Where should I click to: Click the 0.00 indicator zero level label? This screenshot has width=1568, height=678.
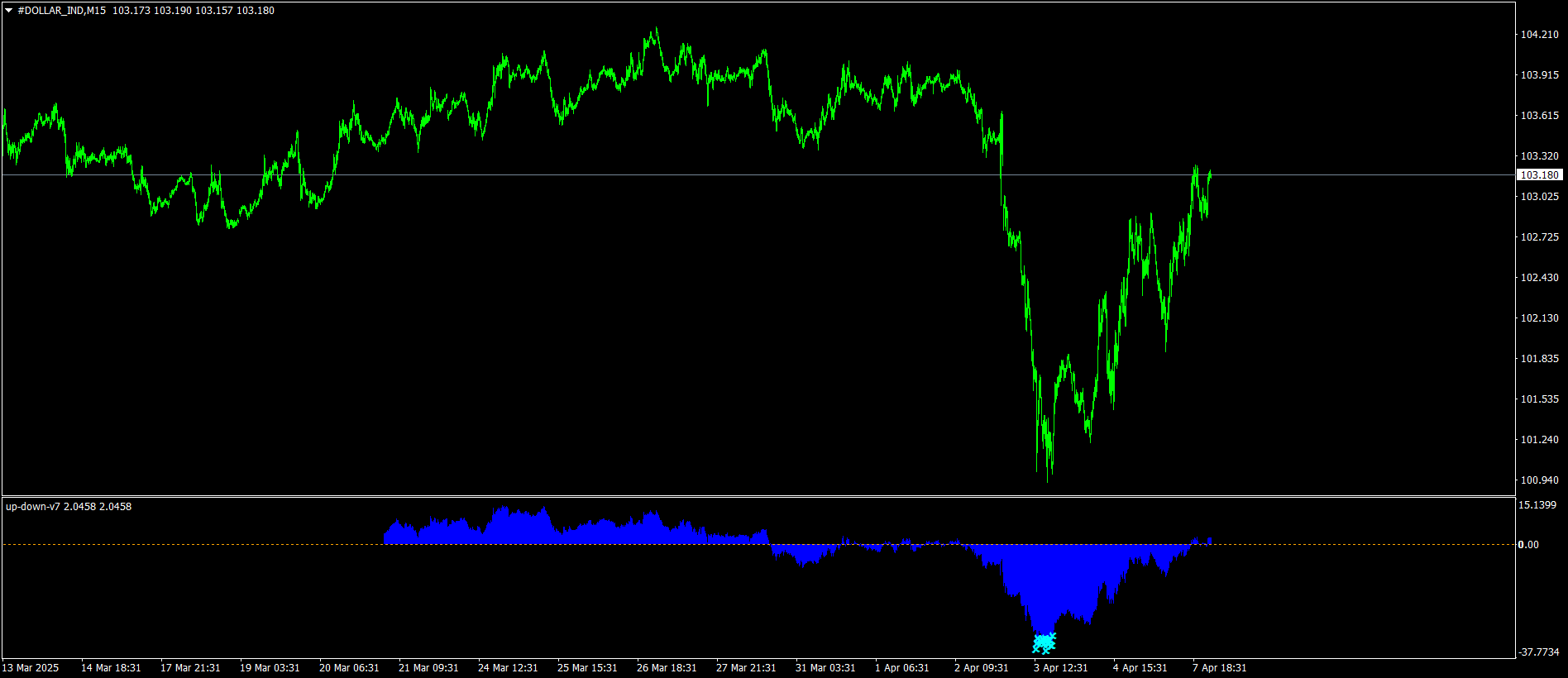click(1528, 545)
